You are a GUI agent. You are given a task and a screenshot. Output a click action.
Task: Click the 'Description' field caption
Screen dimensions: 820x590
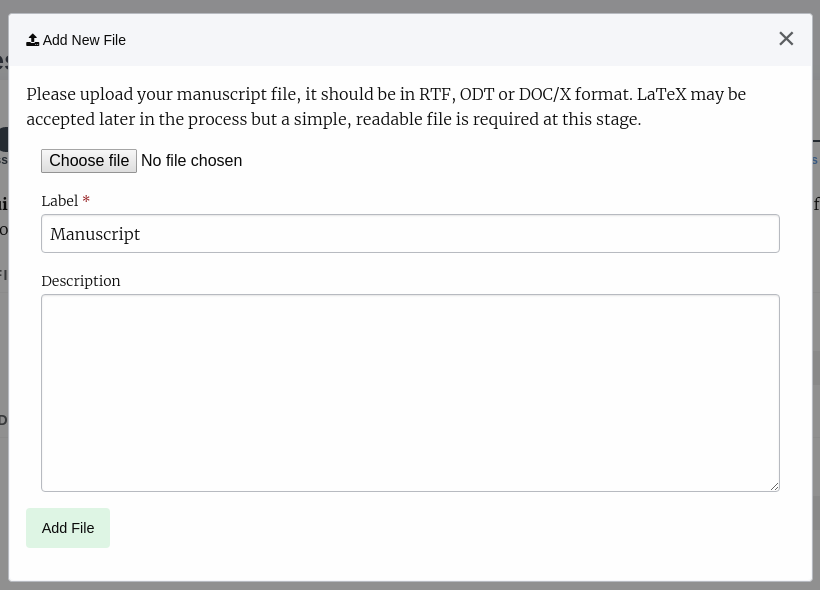(x=81, y=281)
